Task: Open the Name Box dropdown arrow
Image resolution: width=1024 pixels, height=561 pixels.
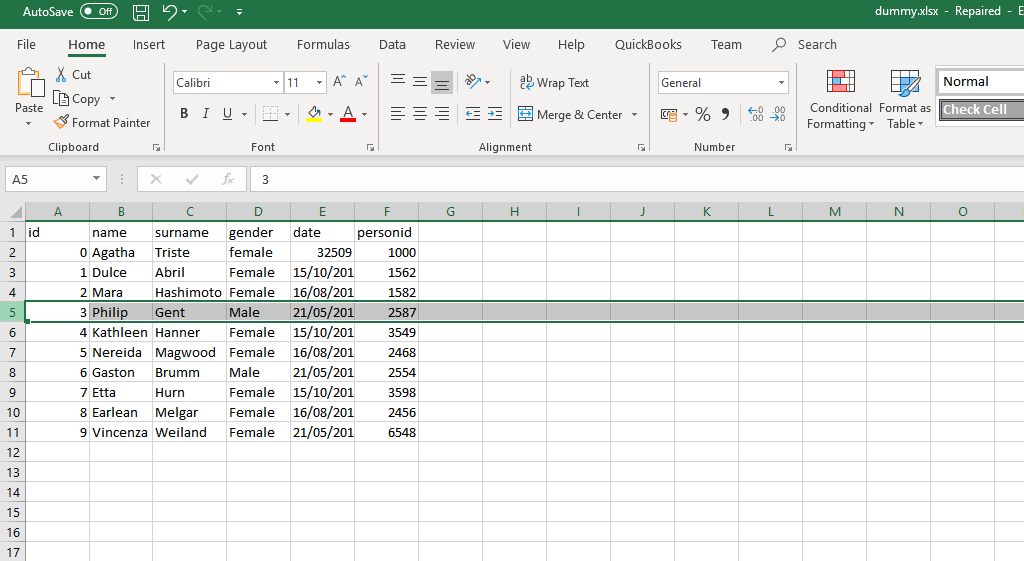Action: click(96, 180)
